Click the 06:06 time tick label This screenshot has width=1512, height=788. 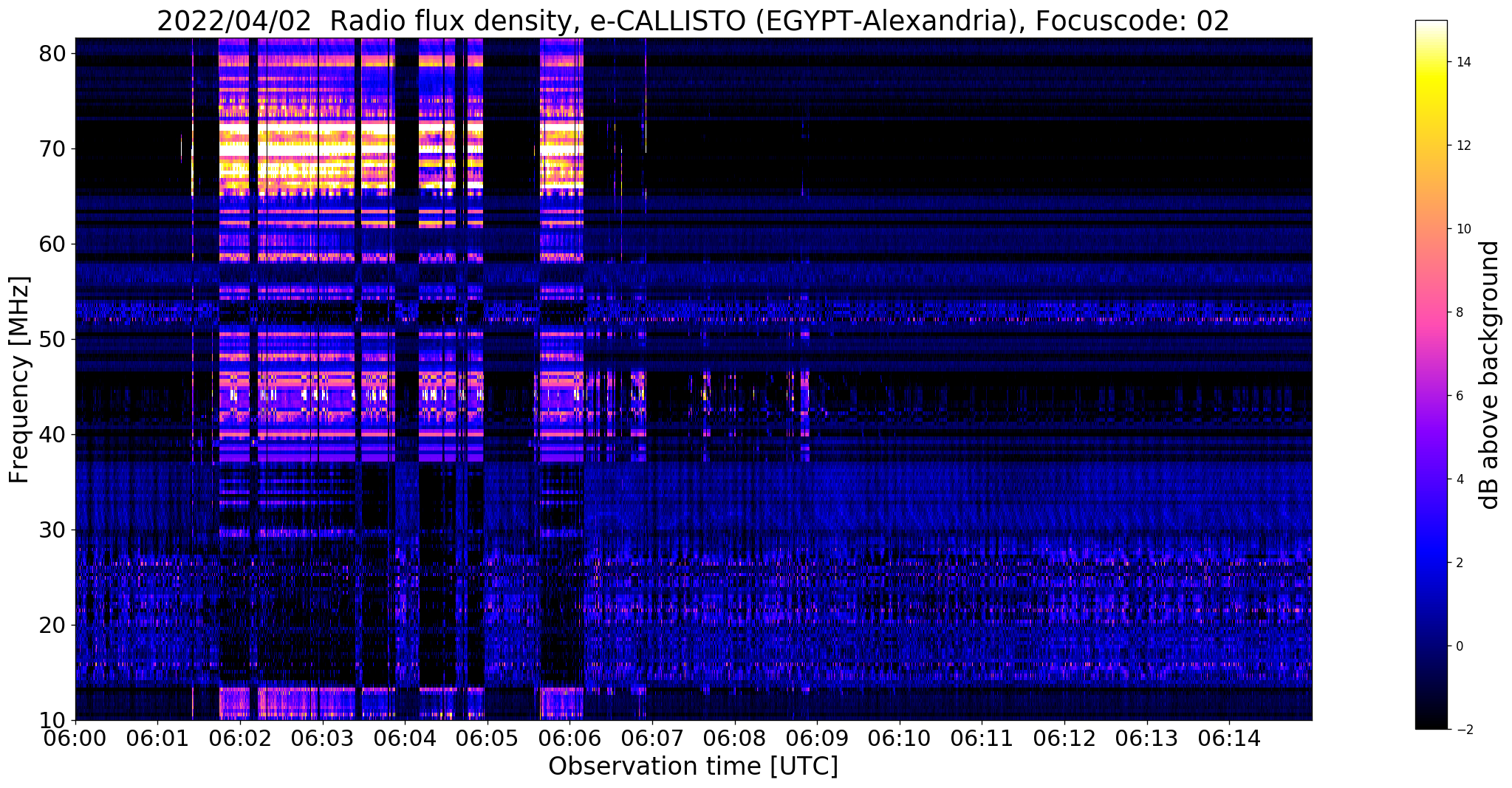click(x=569, y=738)
